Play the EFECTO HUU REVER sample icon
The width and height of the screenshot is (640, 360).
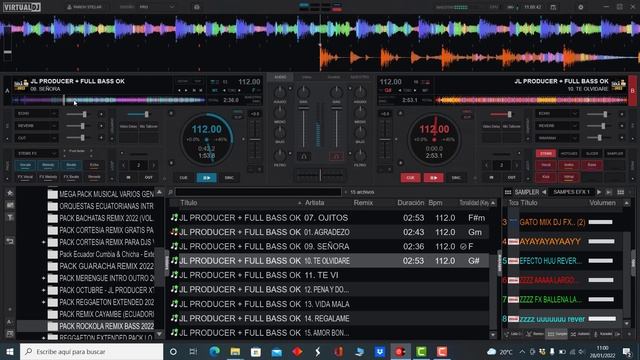[x=513, y=261]
